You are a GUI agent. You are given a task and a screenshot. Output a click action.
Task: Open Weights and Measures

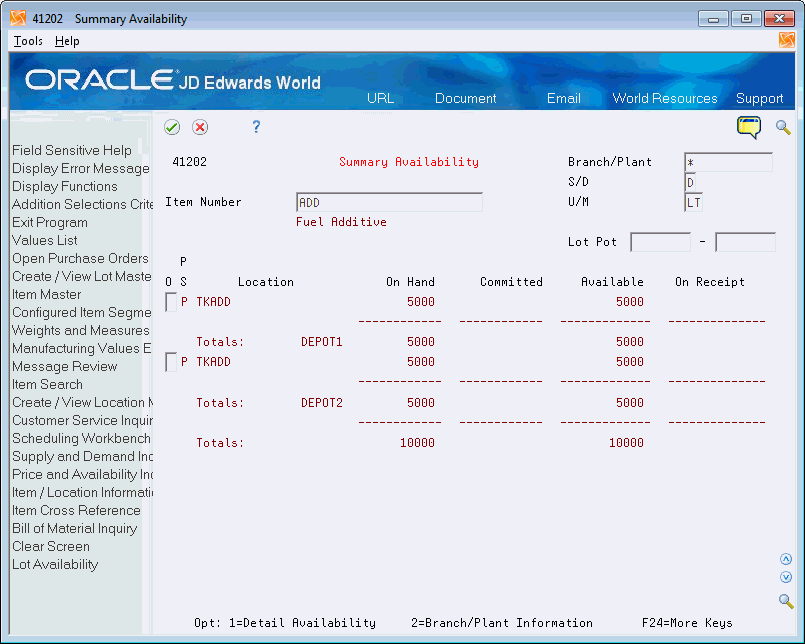pos(81,330)
